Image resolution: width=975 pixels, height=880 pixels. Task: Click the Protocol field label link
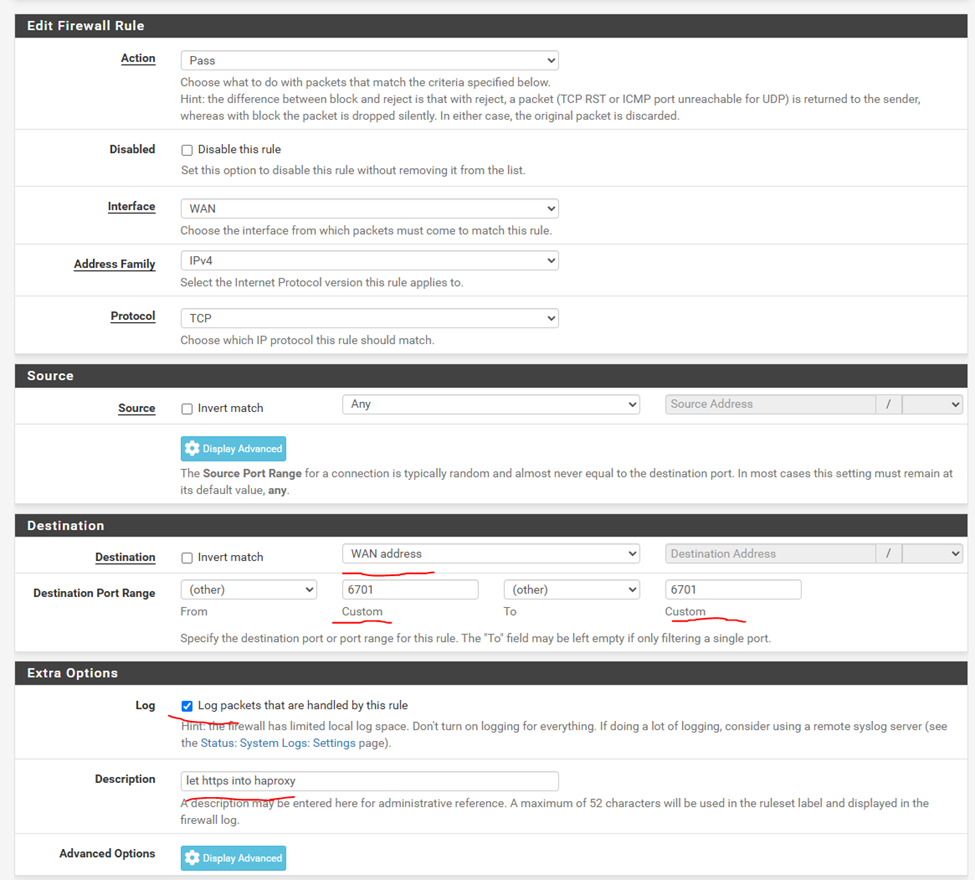pos(133,316)
